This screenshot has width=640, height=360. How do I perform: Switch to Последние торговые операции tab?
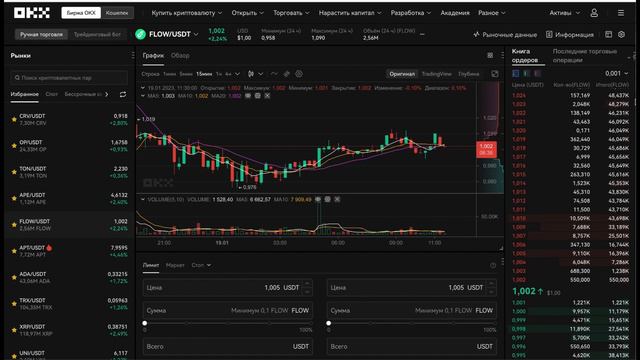tap(584, 56)
